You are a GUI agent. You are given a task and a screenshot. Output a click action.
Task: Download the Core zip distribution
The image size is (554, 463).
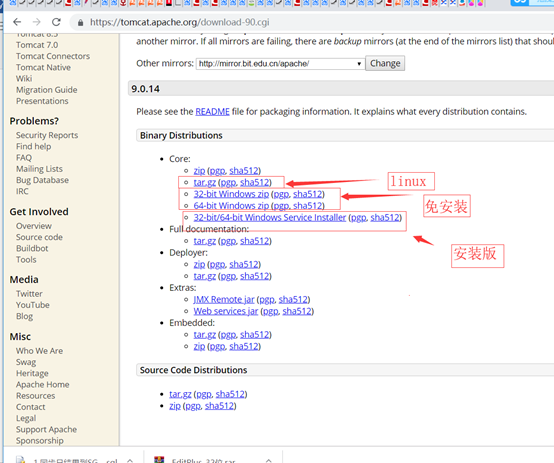coord(199,171)
